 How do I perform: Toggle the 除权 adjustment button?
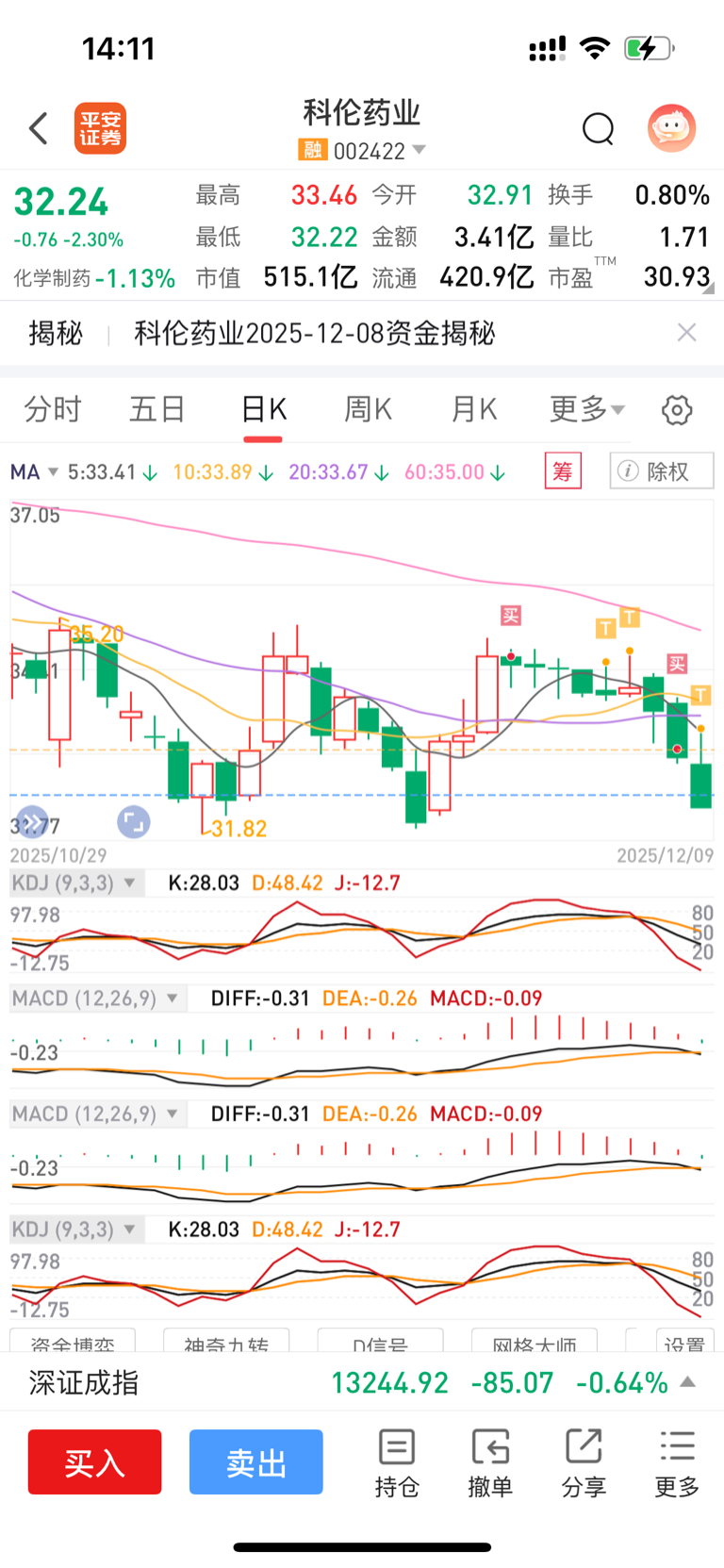662,470
